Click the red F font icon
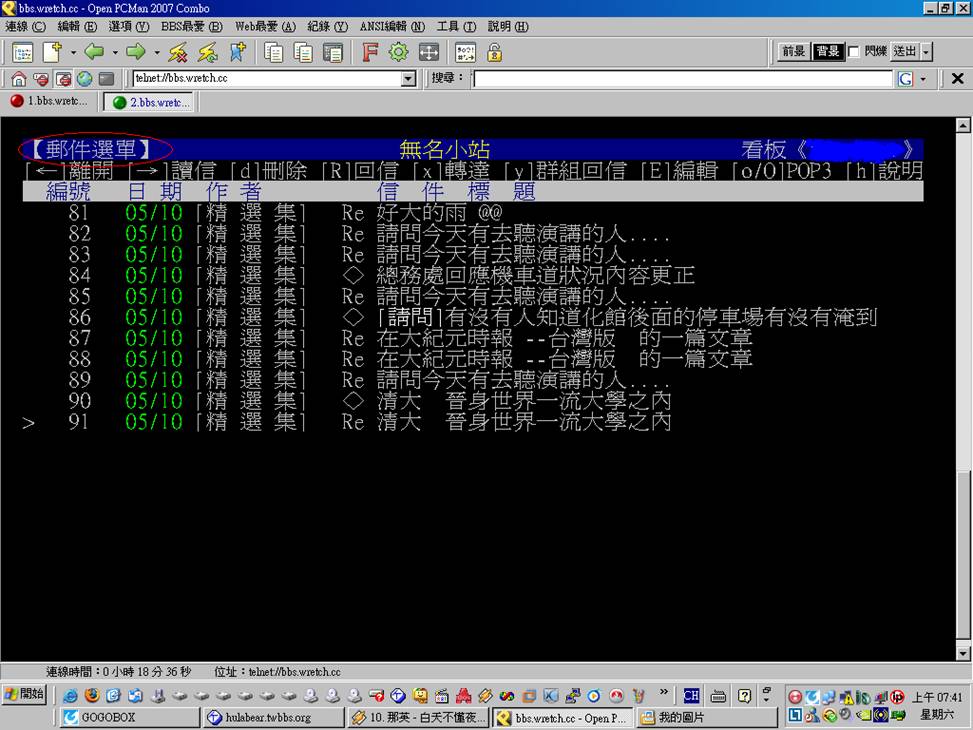The image size is (973, 730). [370, 52]
